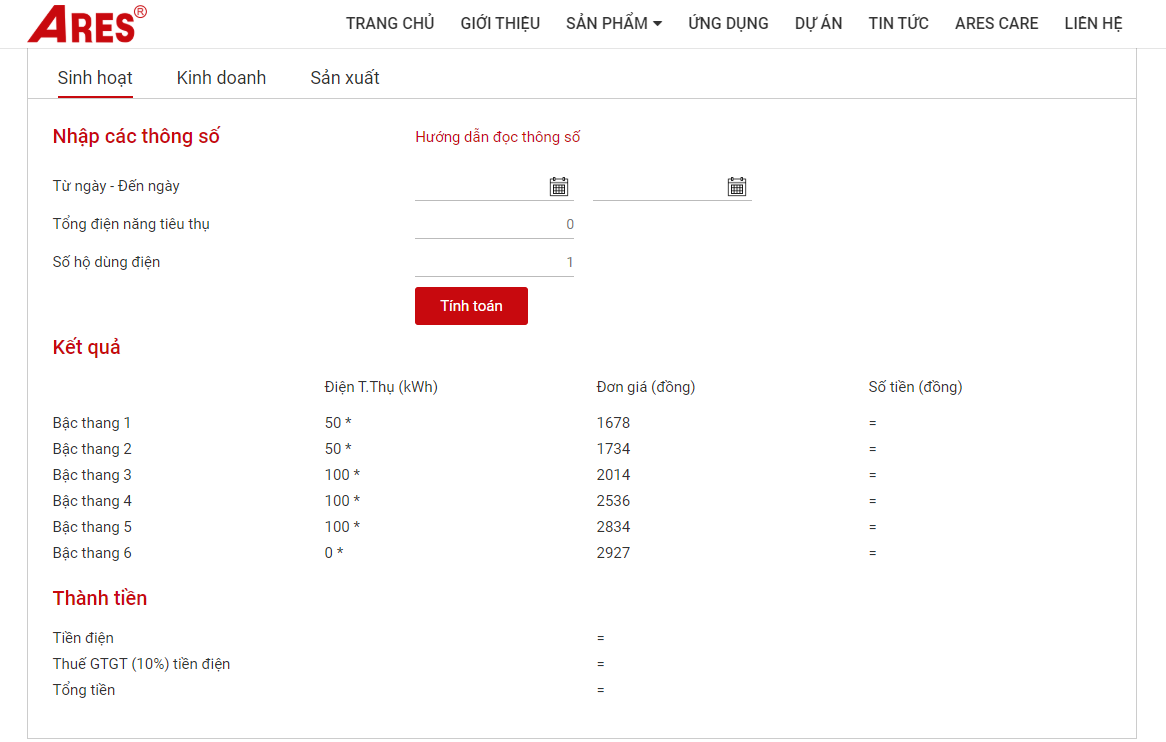
Task: Navigate to ỨNG DỤNG page
Action: 728,23
